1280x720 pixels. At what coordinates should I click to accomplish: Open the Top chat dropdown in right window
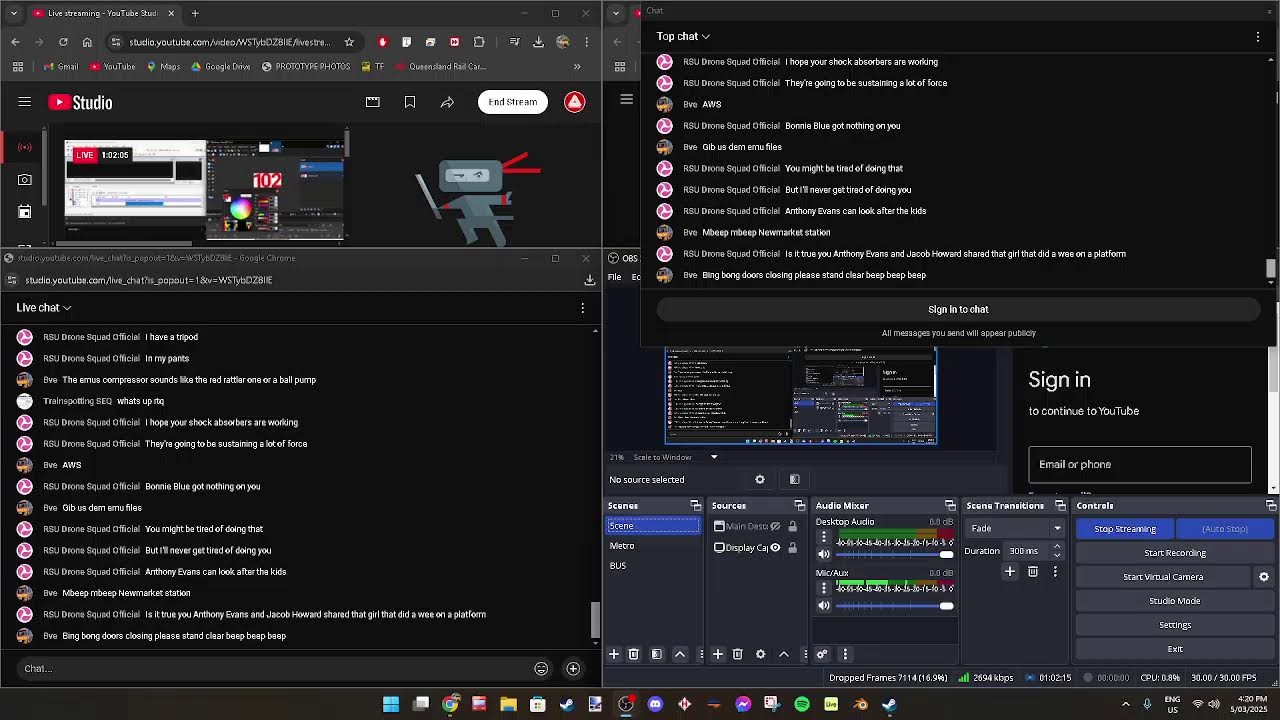pos(683,36)
